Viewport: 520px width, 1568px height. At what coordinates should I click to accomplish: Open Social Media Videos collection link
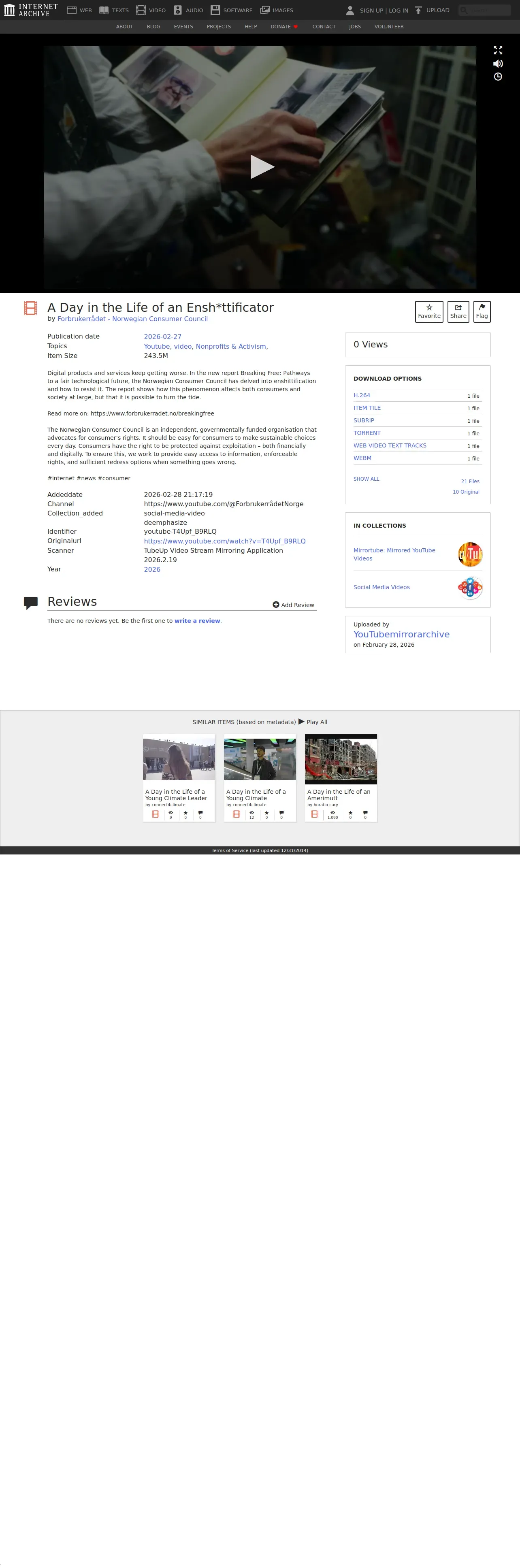click(382, 587)
